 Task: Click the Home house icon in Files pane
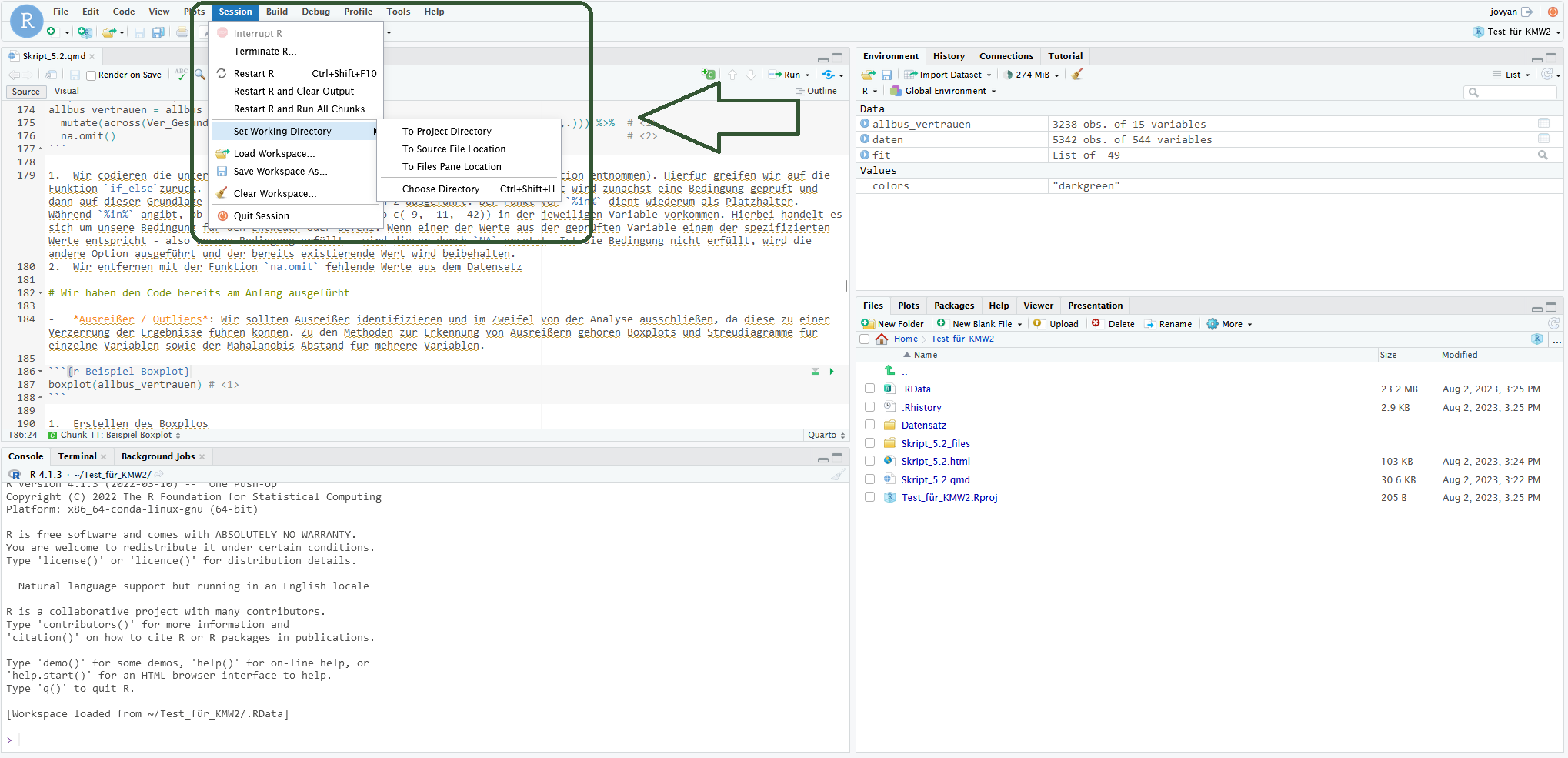pos(882,339)
